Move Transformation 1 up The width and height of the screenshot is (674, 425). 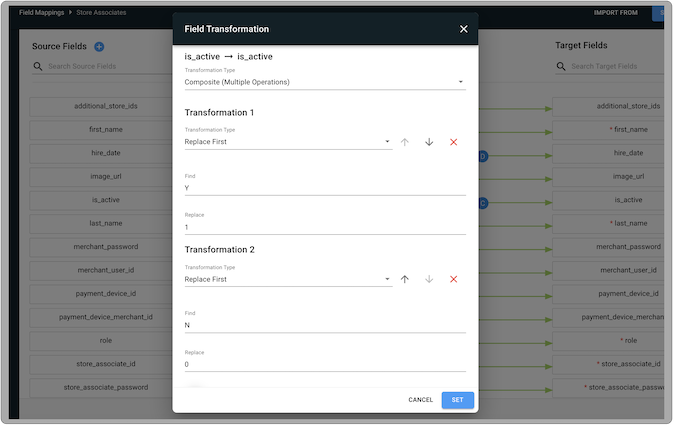404,142
